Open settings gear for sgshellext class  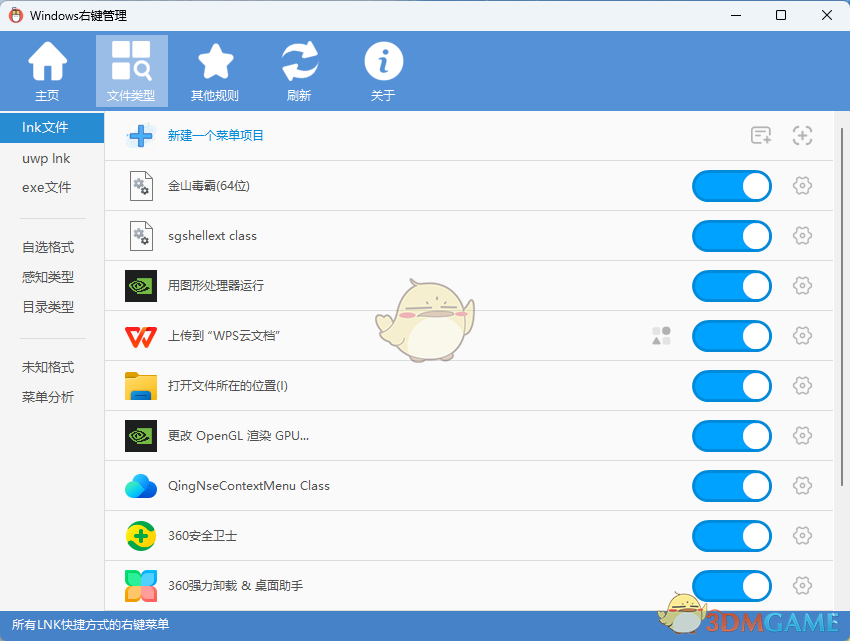click(x=802, y=236)
